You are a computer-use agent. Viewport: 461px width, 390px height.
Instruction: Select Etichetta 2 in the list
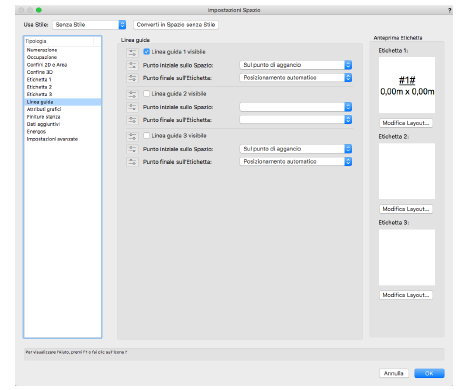(62, 87)
